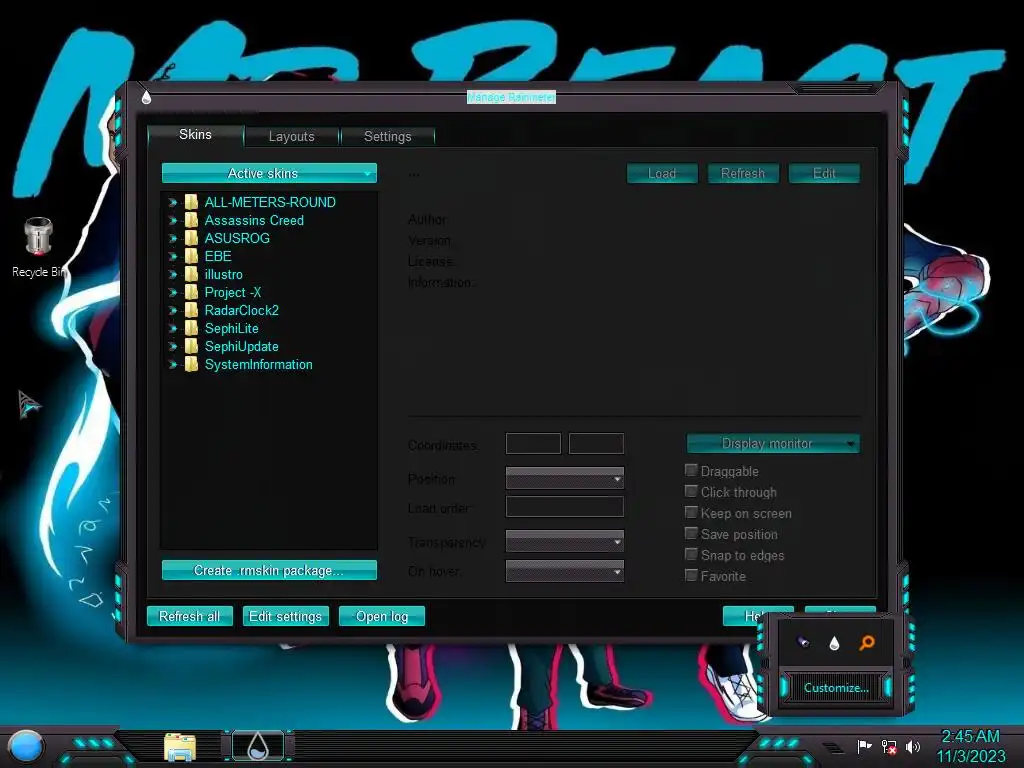Viewport: 1024px width, 768px height.
Task: Open the Display monitor dropdown
Action: (773, 443)
